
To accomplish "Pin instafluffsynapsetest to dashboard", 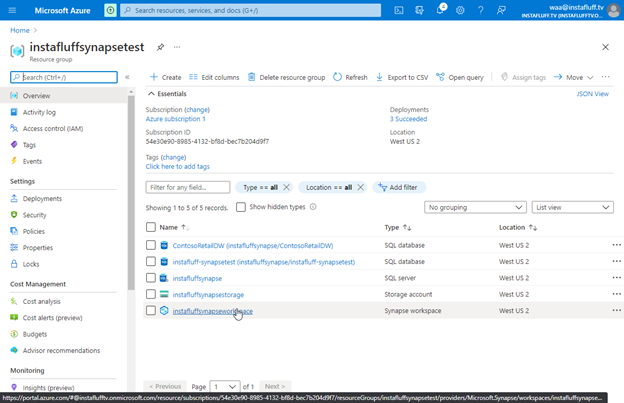I will click(x=160, y=47).
